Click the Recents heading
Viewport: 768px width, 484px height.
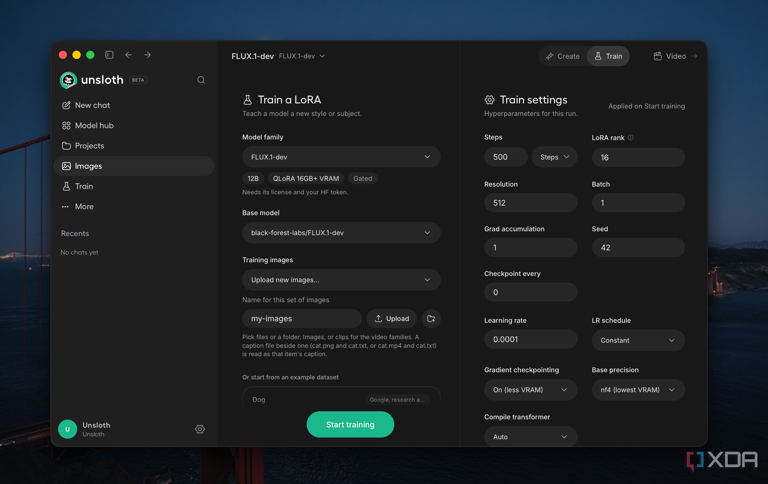75,233
